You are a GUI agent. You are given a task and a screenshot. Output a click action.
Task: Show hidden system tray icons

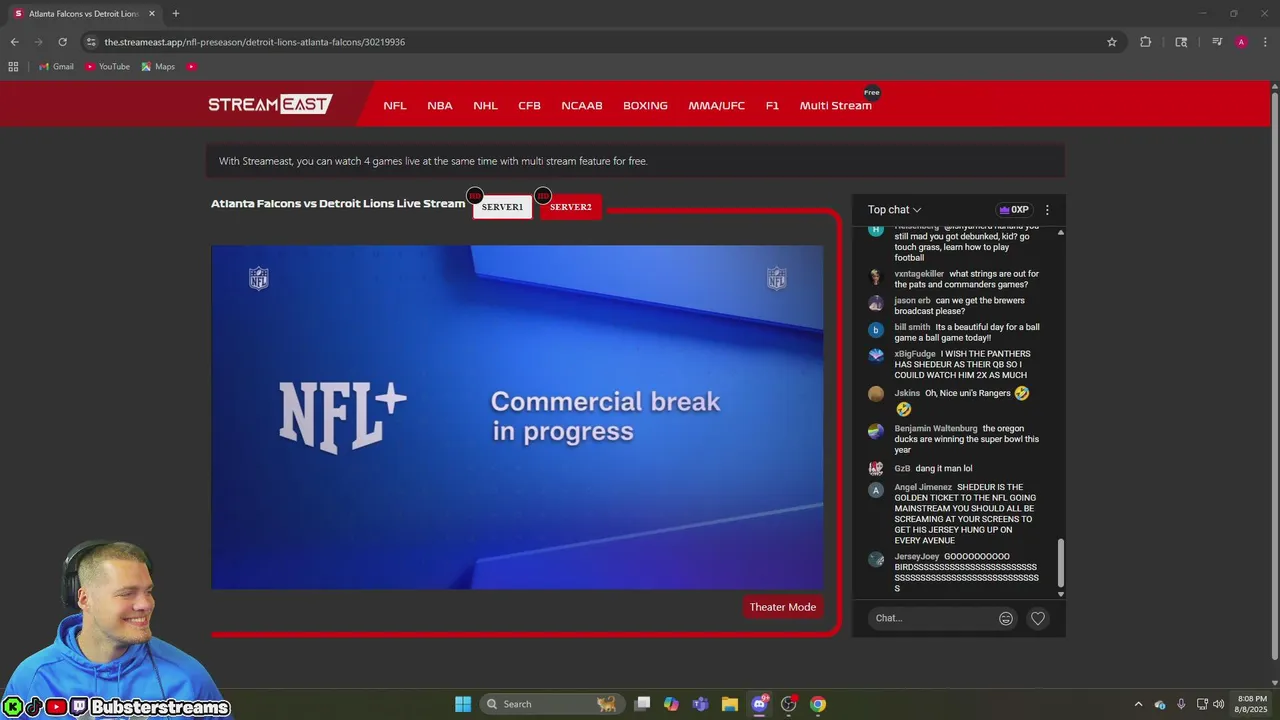pos(1138,704)
